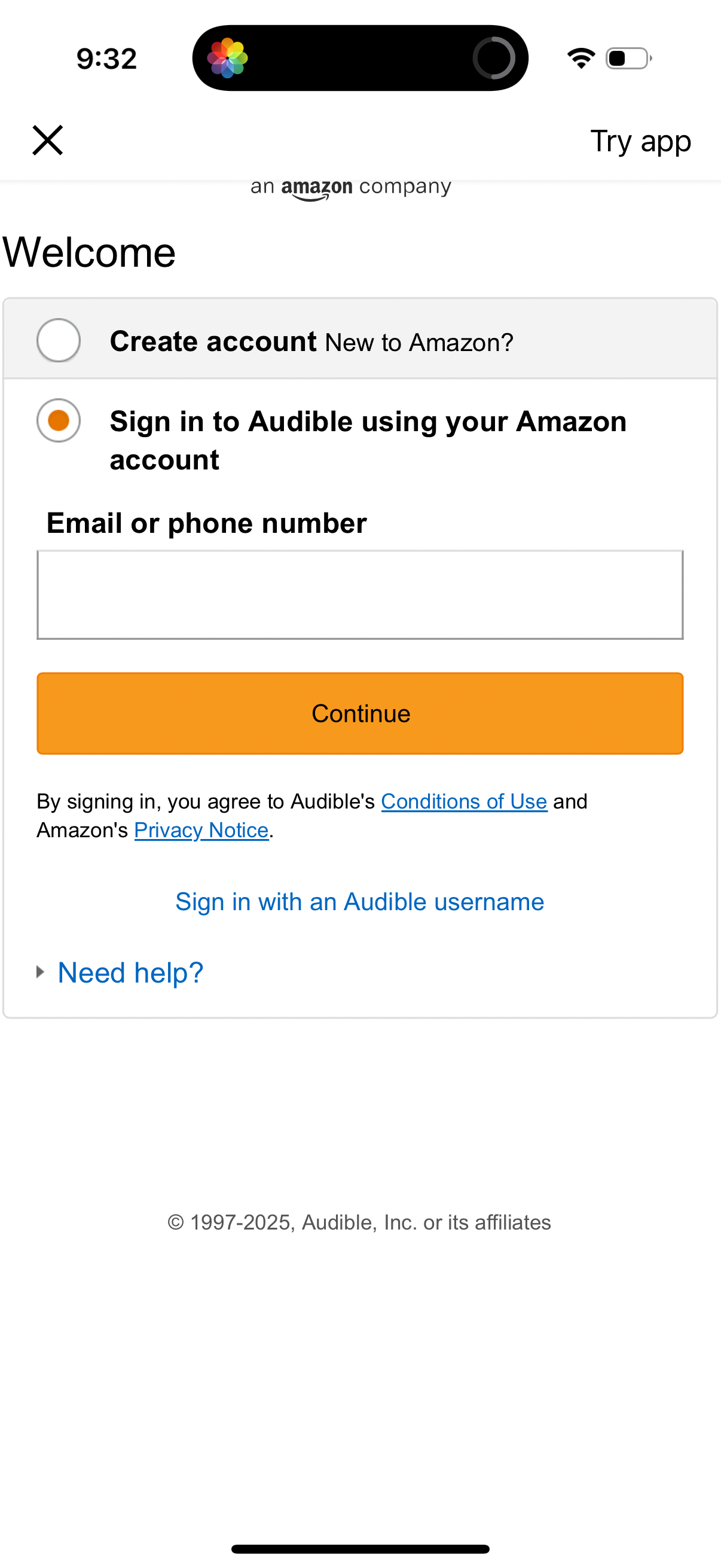
Task: Select the Sign in with Amazon account option
Action: pyautogui.click(x=59, y=420)
